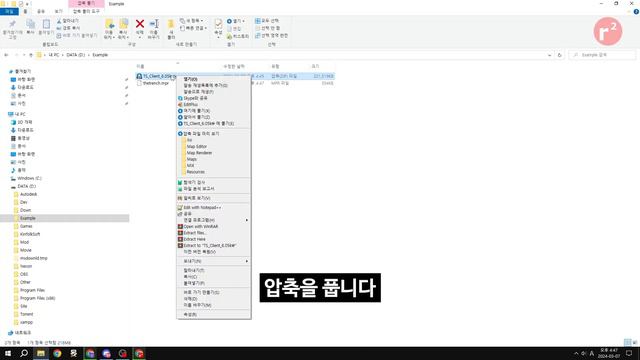Open the New item dropdown in ribbon

(x=191, y=21)
